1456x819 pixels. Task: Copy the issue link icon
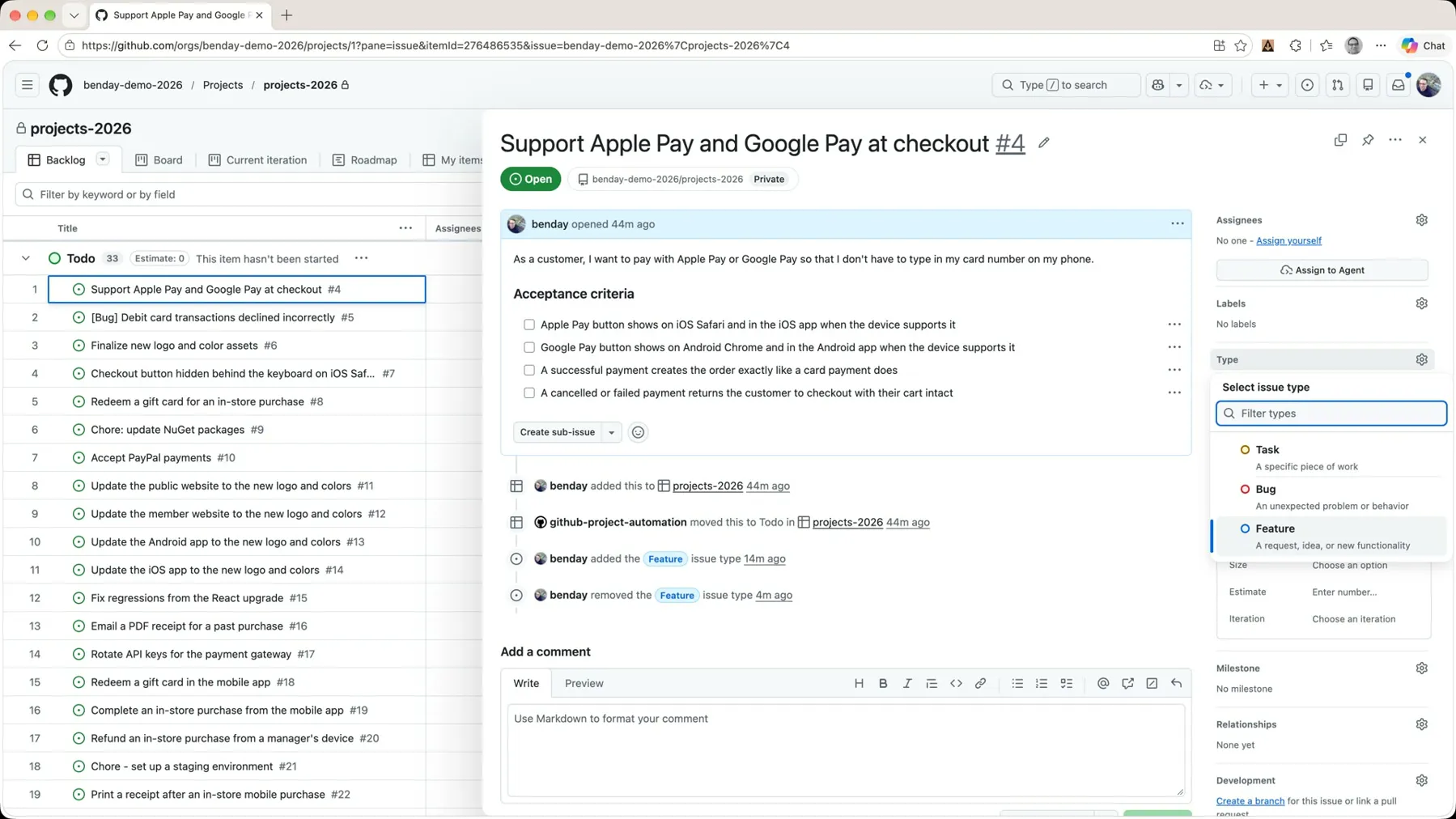[x=1340, y=140]
